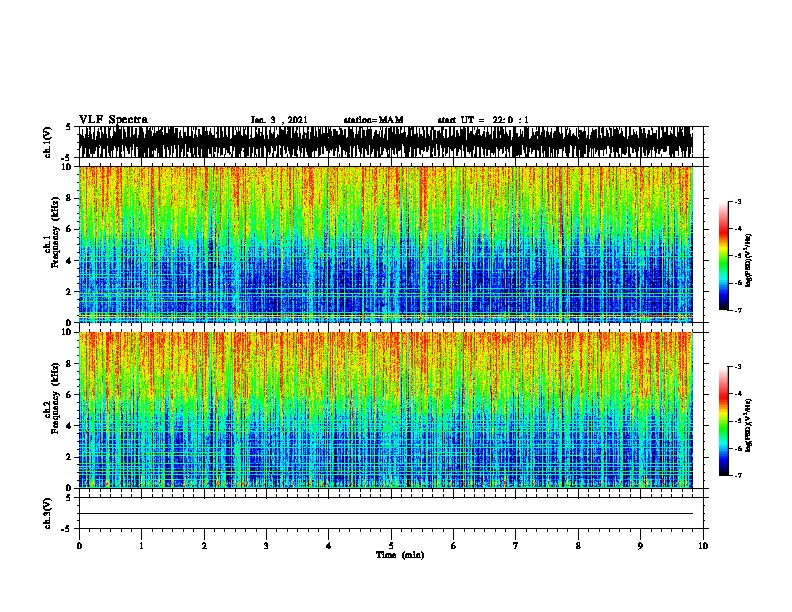Click time axis tick label '5'
The image size is (792, 612).
(x=391, y=545)
